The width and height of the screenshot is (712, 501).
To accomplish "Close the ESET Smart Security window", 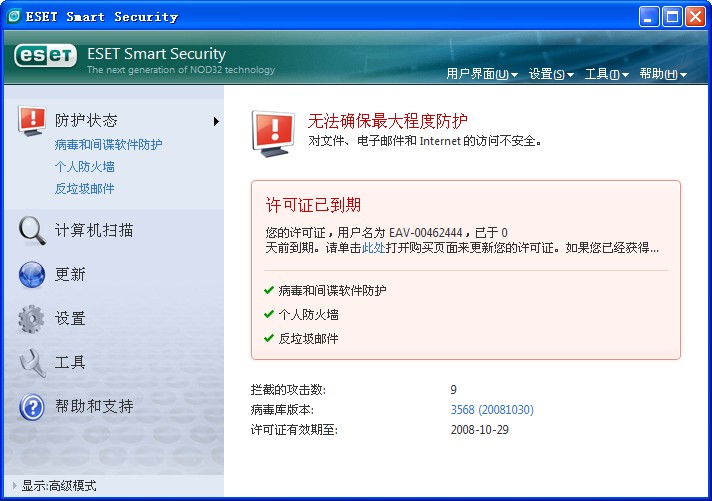I will (x=695, y=17).
